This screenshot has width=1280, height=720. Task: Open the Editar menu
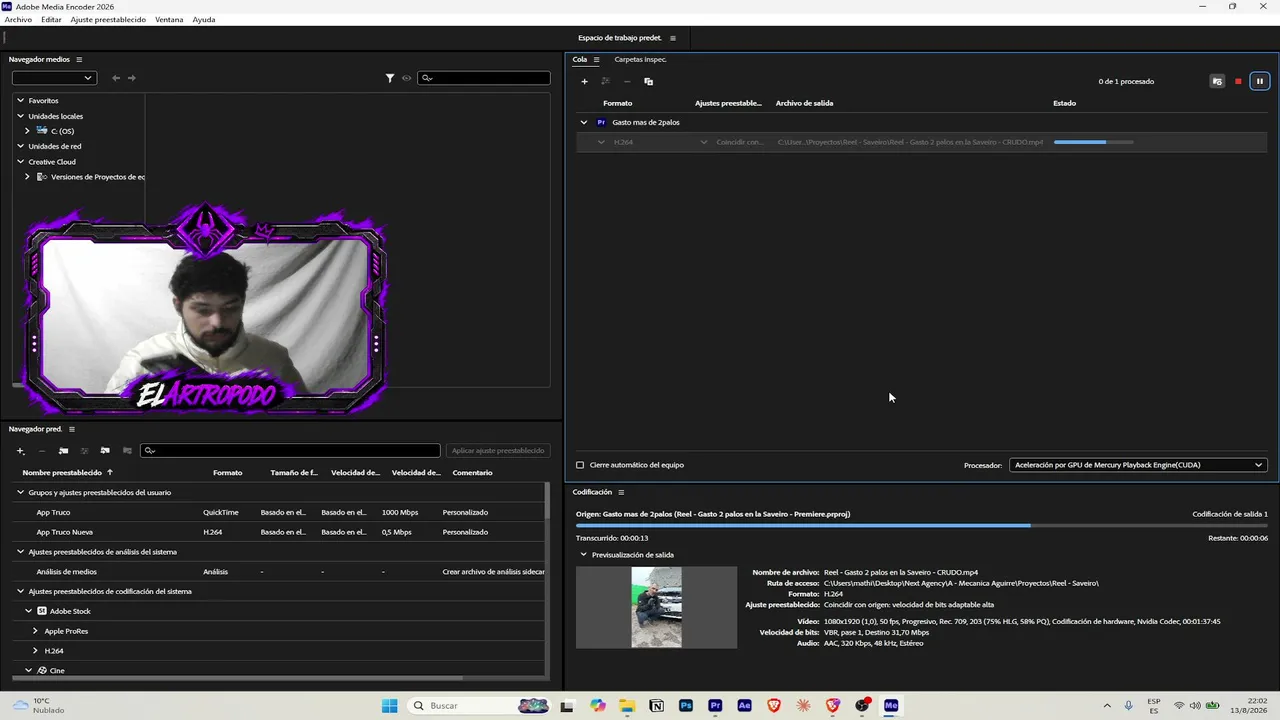pos(51,20)
